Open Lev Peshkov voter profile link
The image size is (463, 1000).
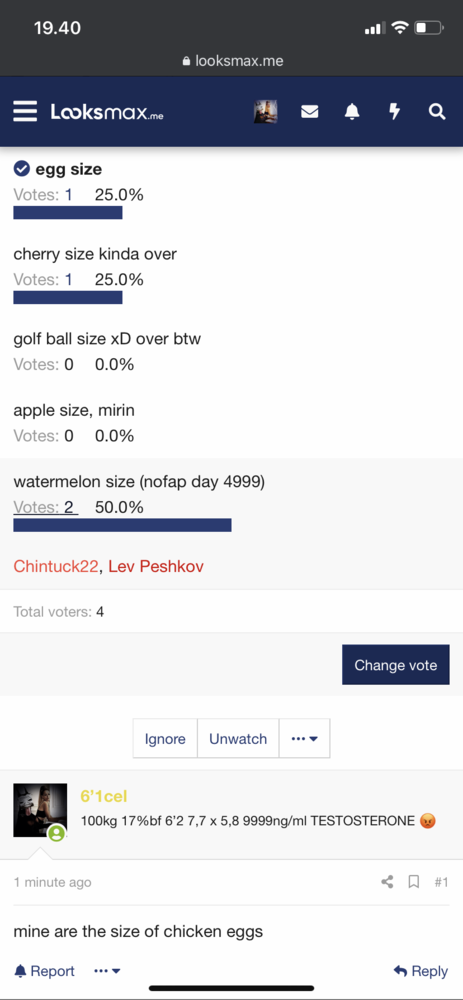click(x=156, y=566)
